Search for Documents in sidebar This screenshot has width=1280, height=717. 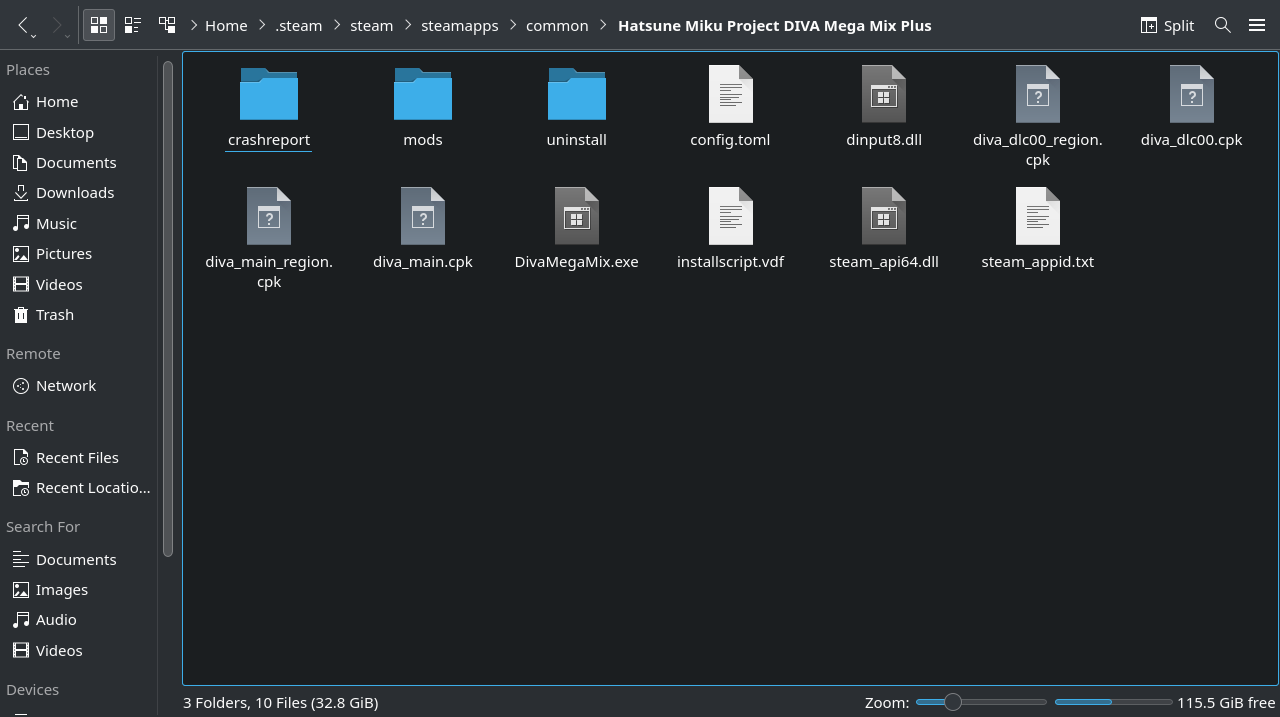[79, 559]
